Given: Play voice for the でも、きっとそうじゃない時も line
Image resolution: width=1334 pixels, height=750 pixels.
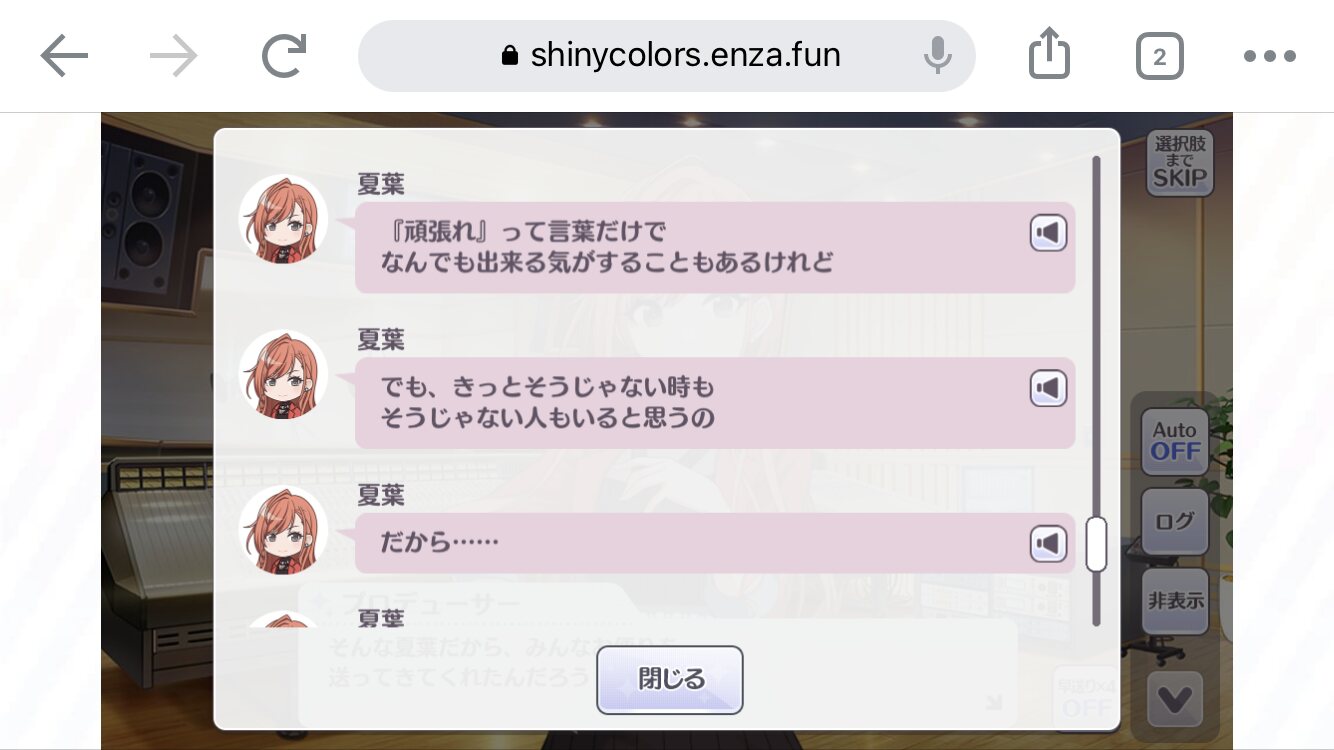Looking at the screenshot, I should 1049,388.
